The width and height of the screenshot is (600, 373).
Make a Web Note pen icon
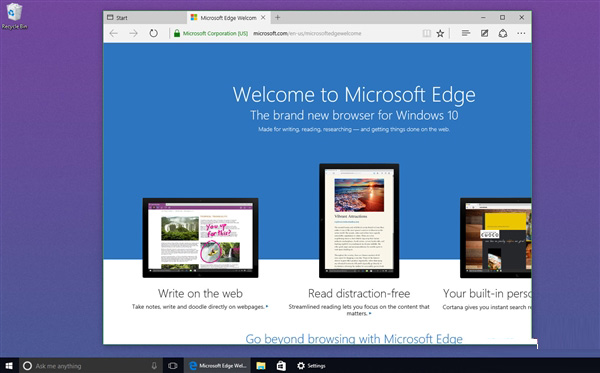(x=484, y=33)
